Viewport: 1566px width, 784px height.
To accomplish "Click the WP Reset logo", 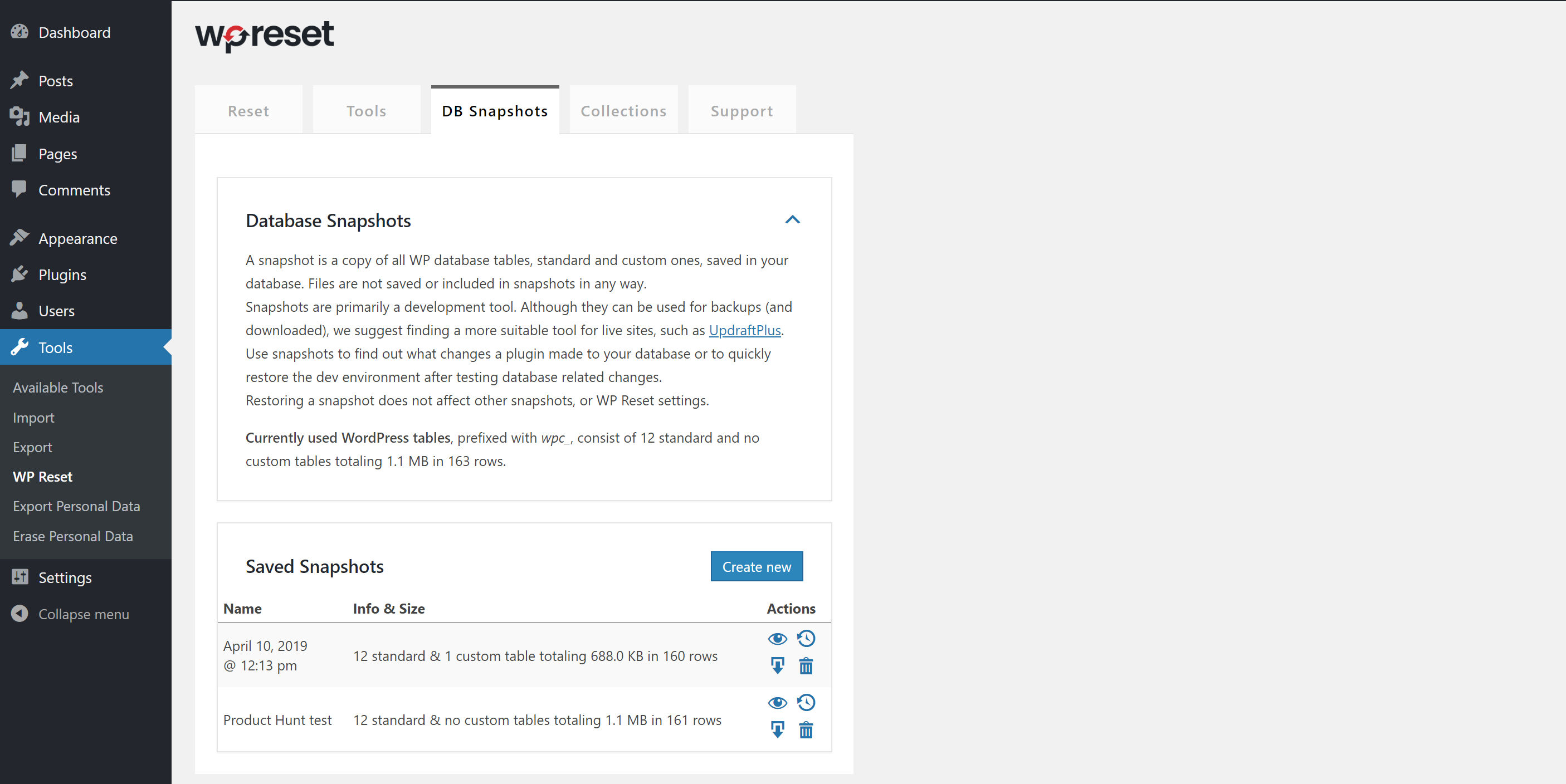I will pos(264,35).
